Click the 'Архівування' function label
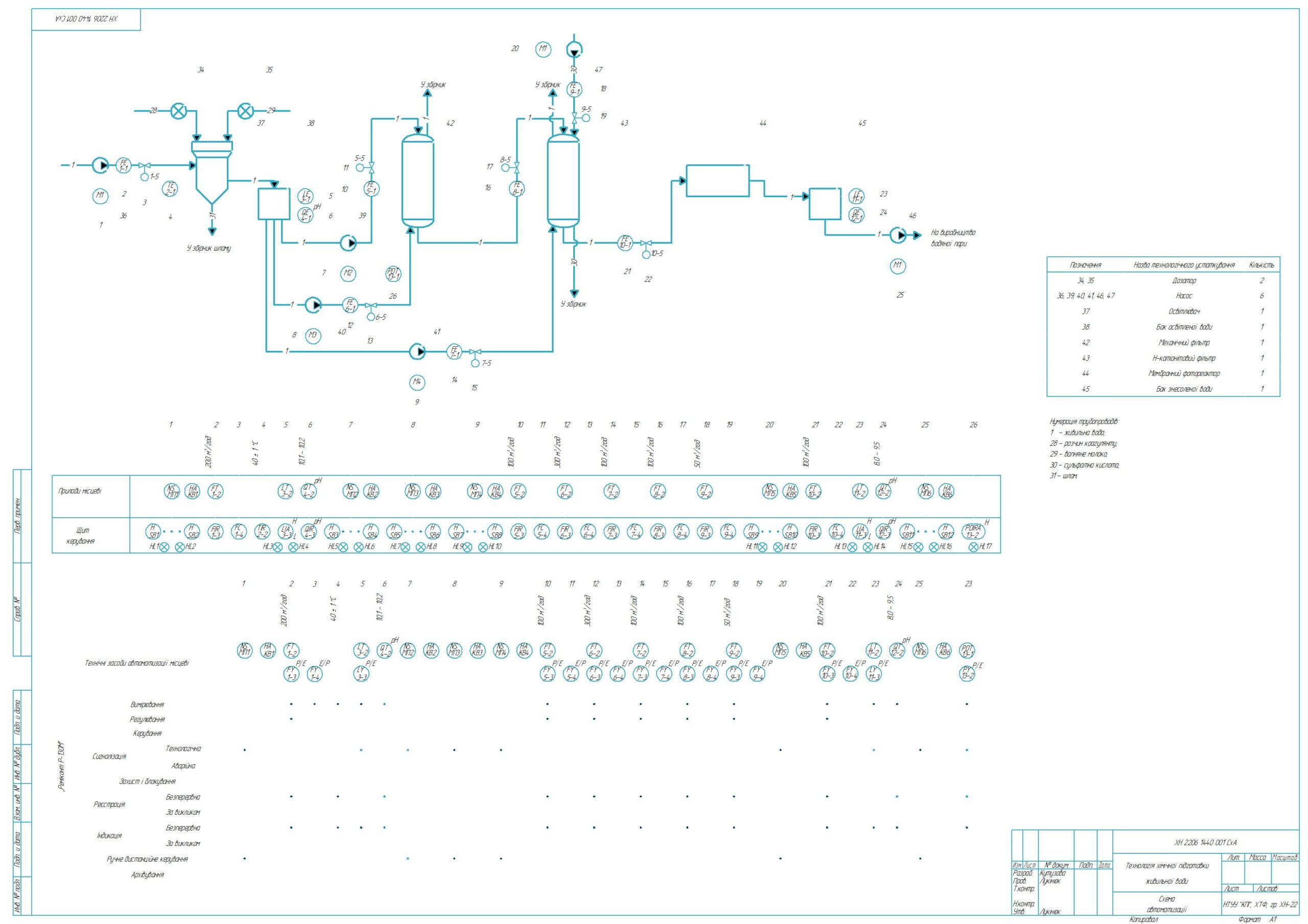The height and width of the screenshot is (924, 1308). pos(147,874)
